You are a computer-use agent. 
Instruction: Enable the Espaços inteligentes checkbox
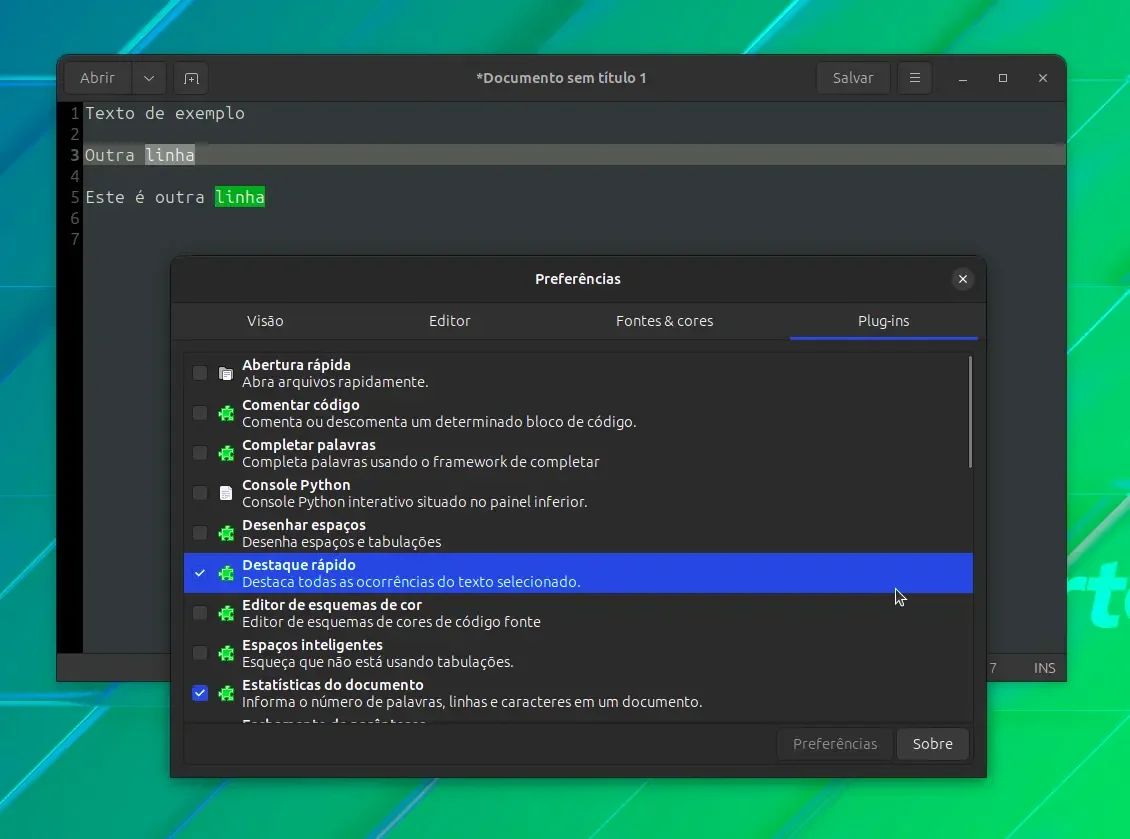pyautogui.click(x=200, y=653)
